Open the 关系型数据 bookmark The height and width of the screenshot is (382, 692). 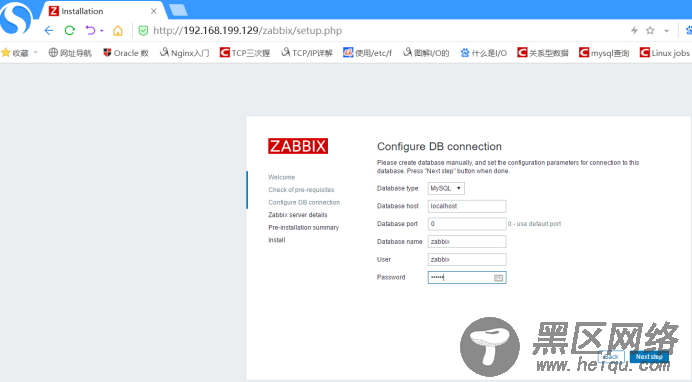(x=542, y=53)
